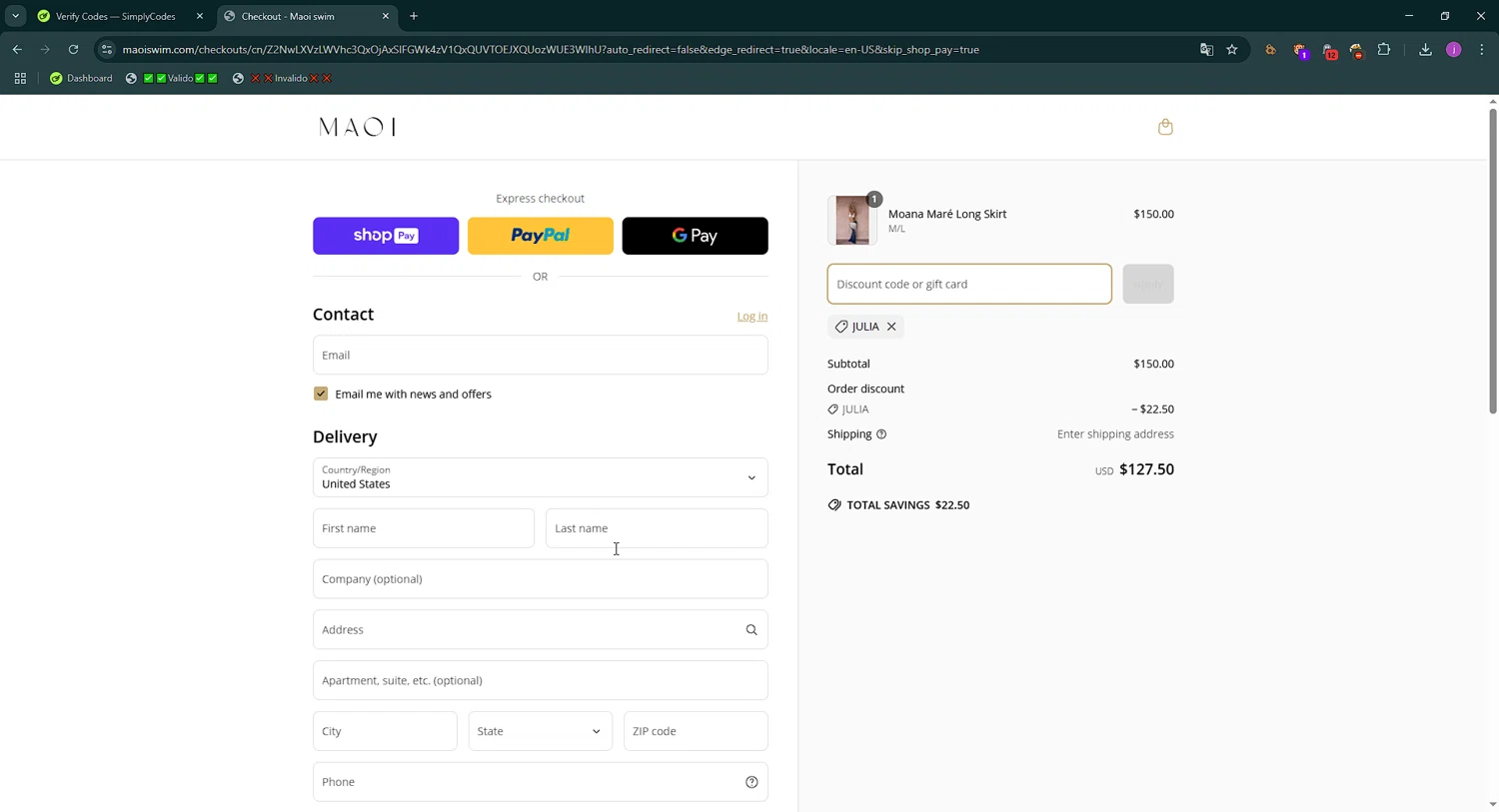Open the apps grid in bookmarks bar
This screenshot has width=1499, height=812.
[x=20, y=78]
